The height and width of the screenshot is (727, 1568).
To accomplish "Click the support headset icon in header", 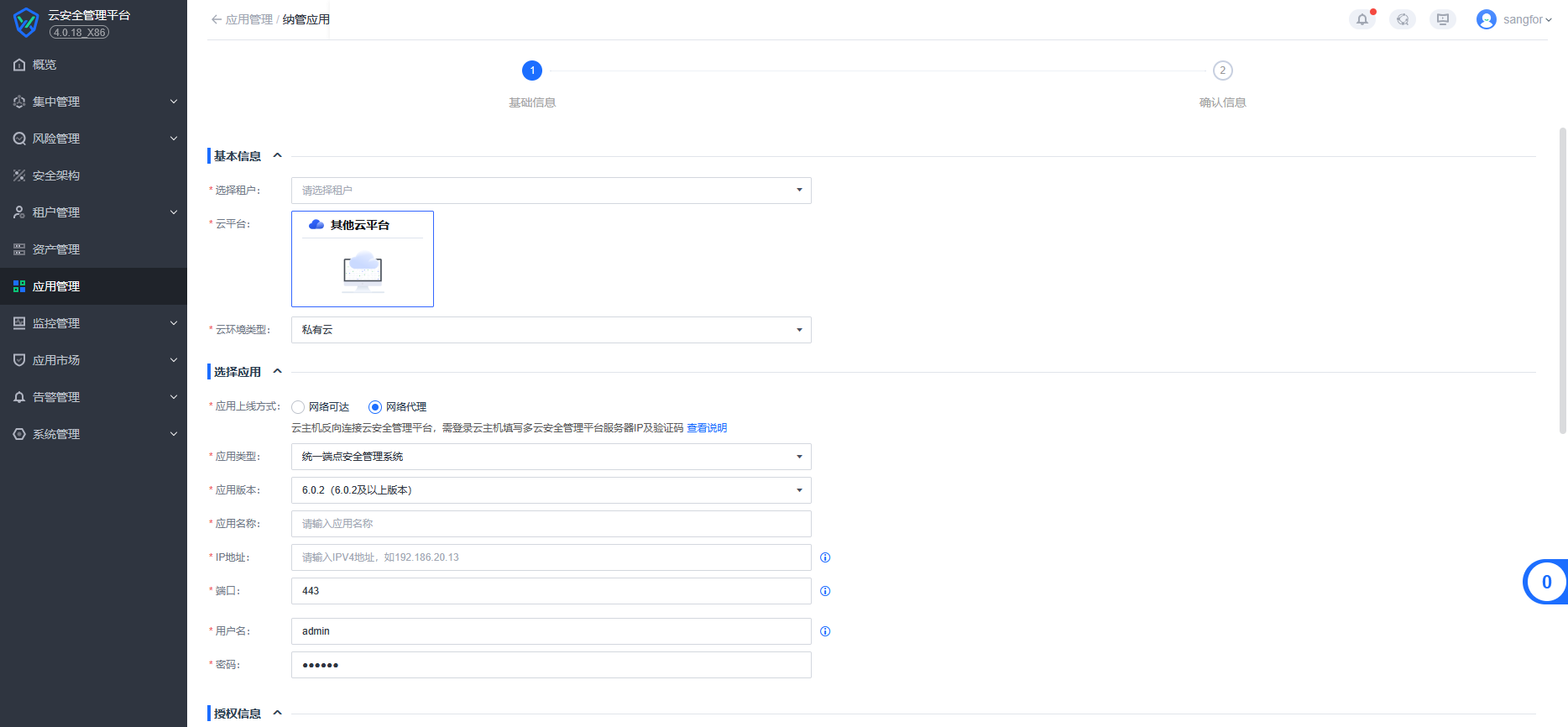I will [x=1402, y=19].
